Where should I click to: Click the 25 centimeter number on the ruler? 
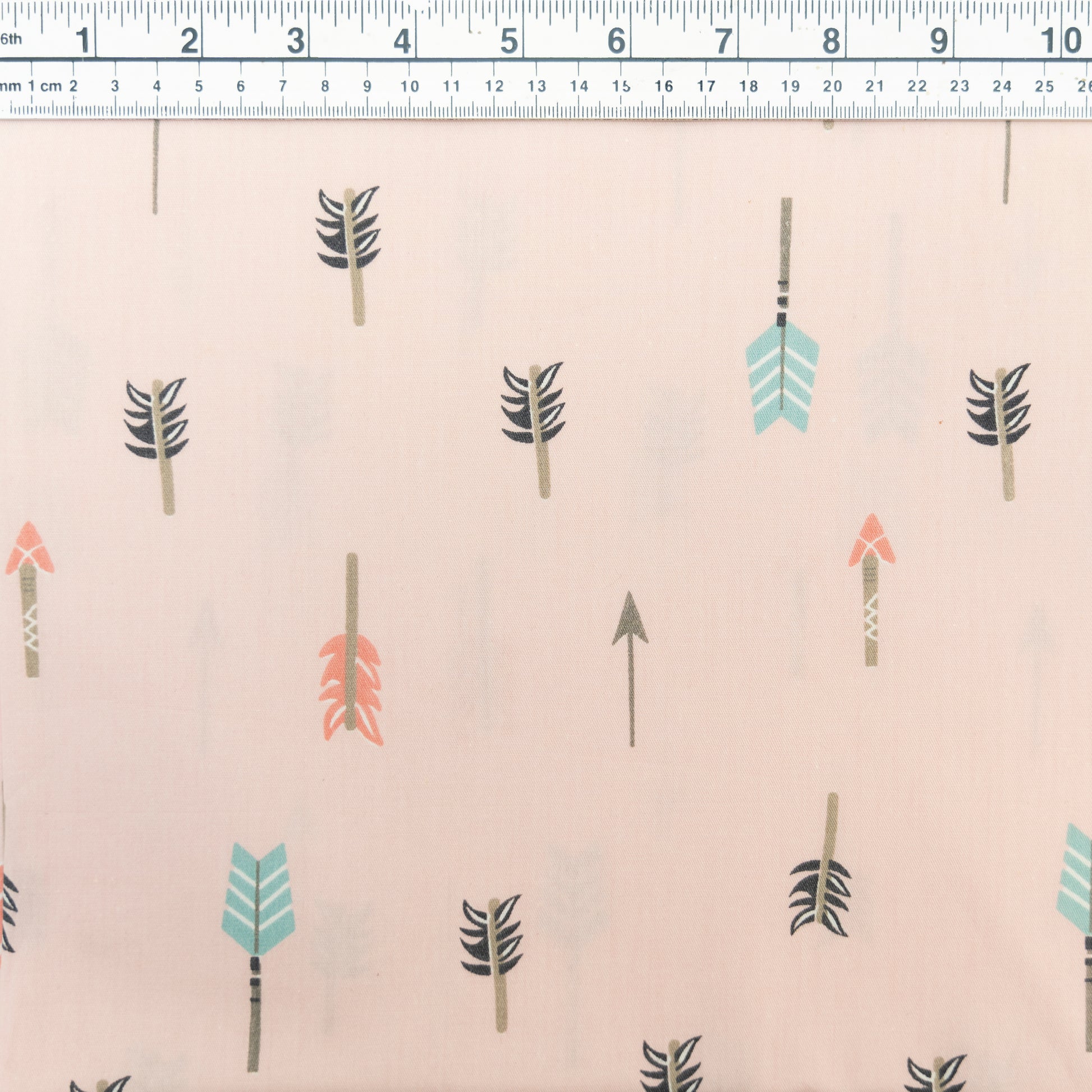(x=1044, y=86)
